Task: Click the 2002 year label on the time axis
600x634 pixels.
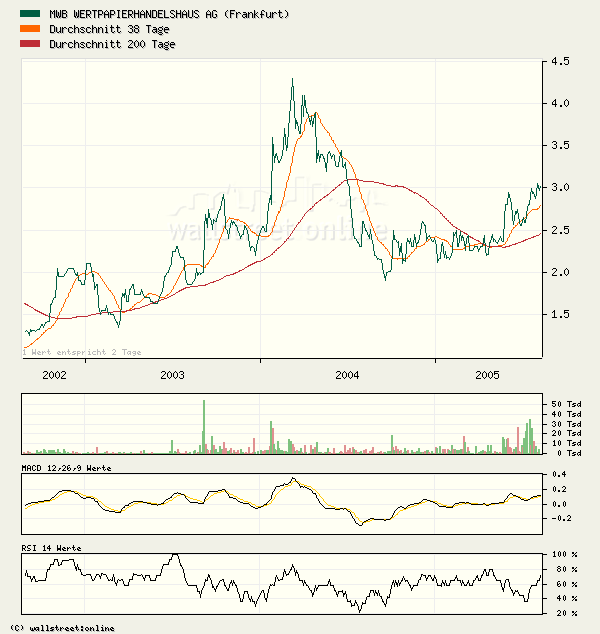Action: coord(54,375)
